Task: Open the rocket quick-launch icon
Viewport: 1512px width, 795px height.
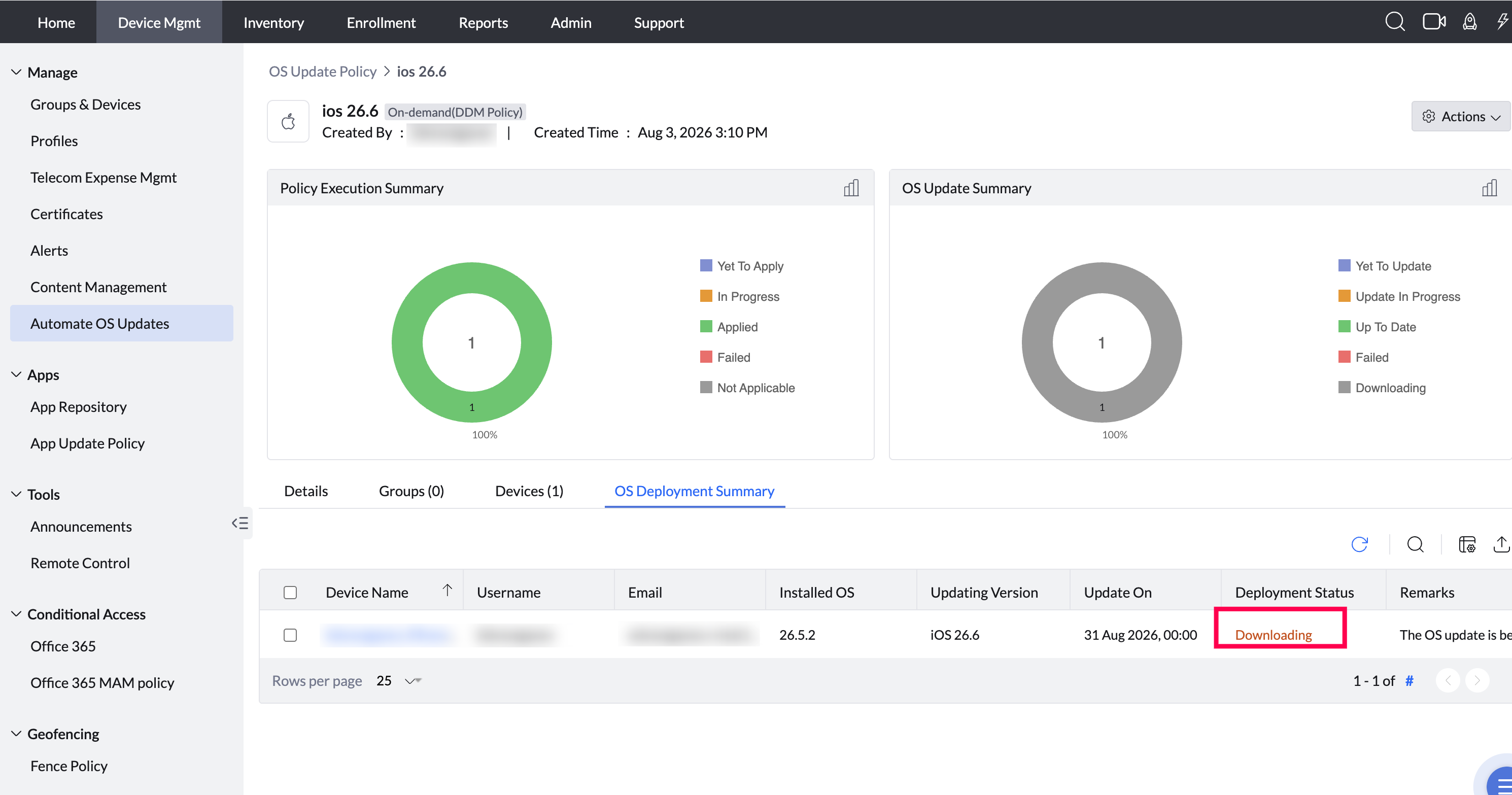Action: [x=1469, y=22]
